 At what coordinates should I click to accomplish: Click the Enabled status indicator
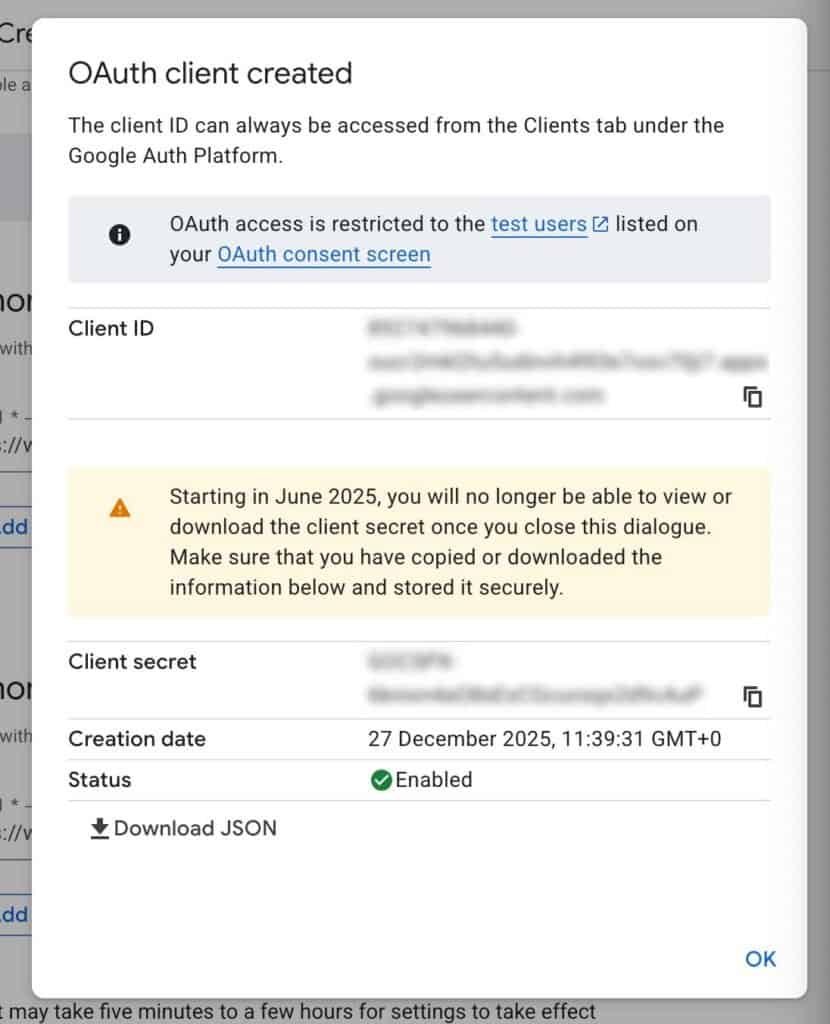(433, 780)
